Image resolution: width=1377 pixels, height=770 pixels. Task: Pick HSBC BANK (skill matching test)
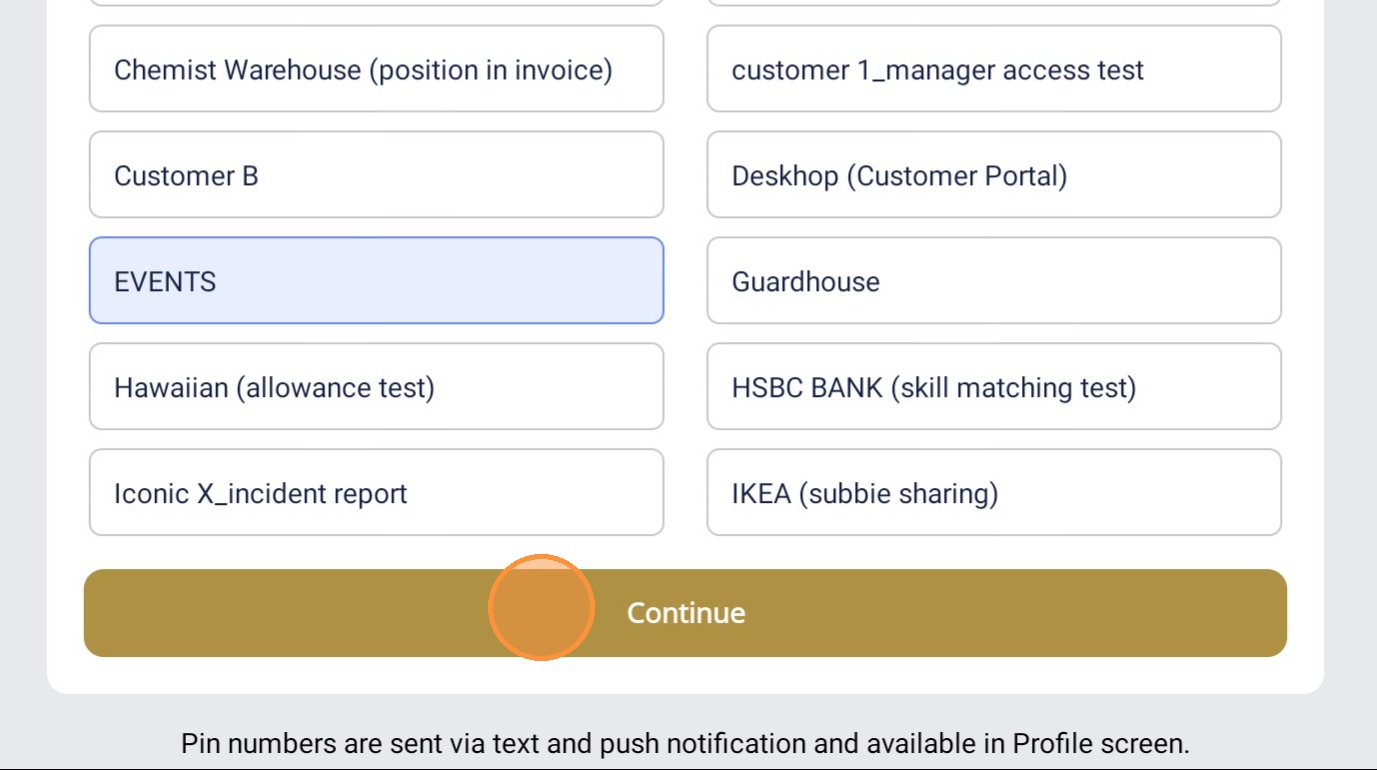point(993,387)
